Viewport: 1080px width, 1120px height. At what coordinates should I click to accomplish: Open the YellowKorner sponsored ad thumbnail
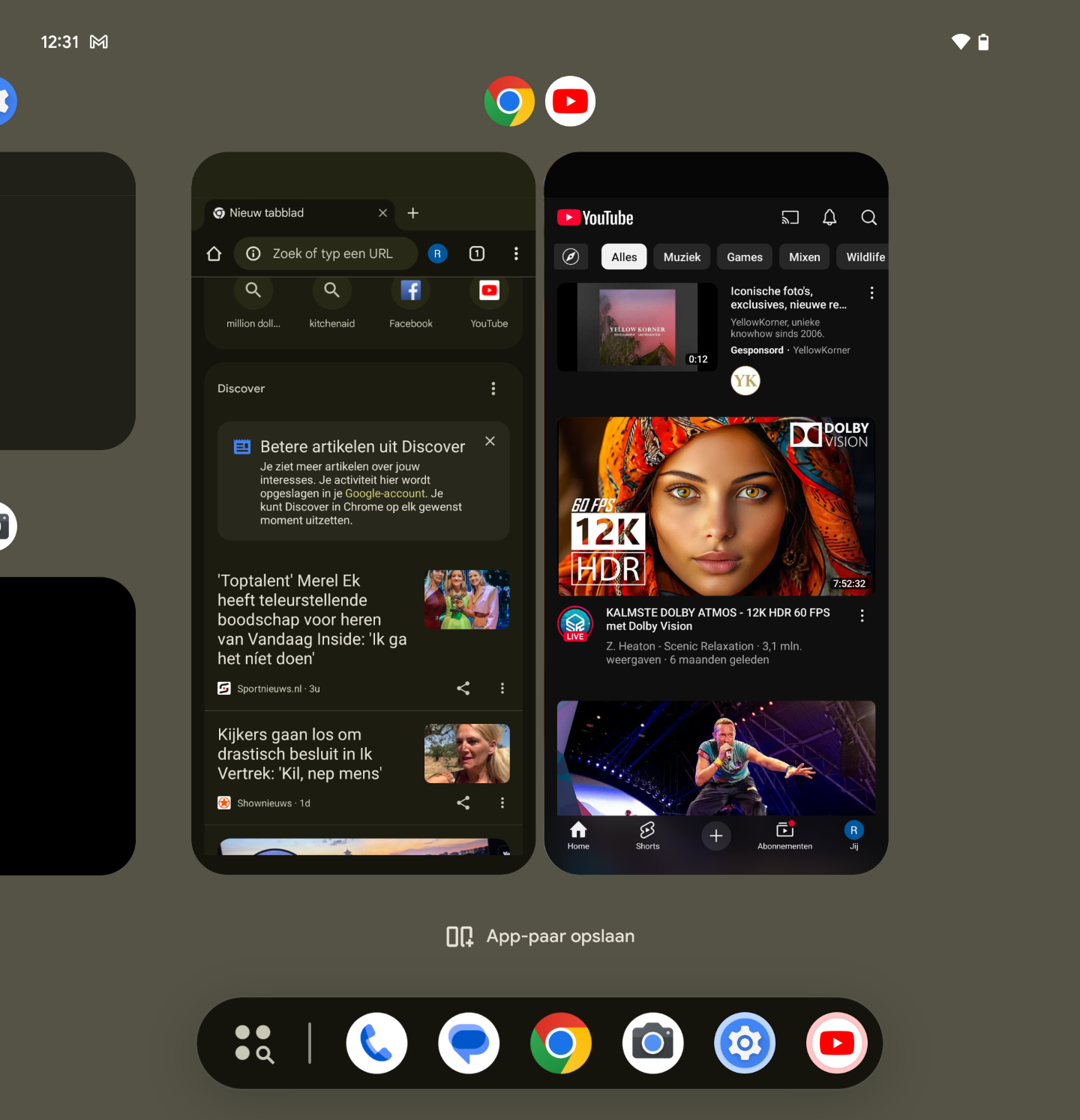[637, 327]
